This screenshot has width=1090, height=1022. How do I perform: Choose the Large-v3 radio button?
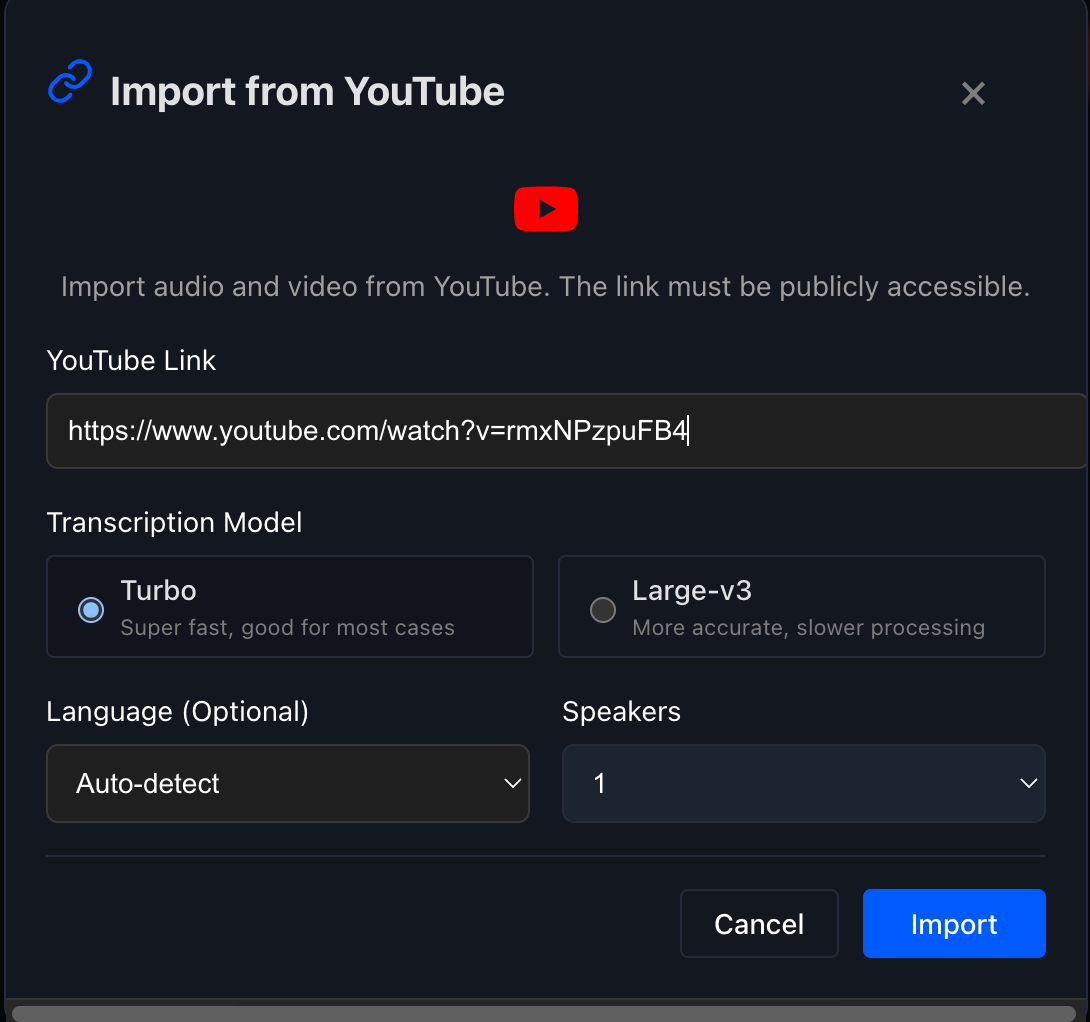point(603,609)
